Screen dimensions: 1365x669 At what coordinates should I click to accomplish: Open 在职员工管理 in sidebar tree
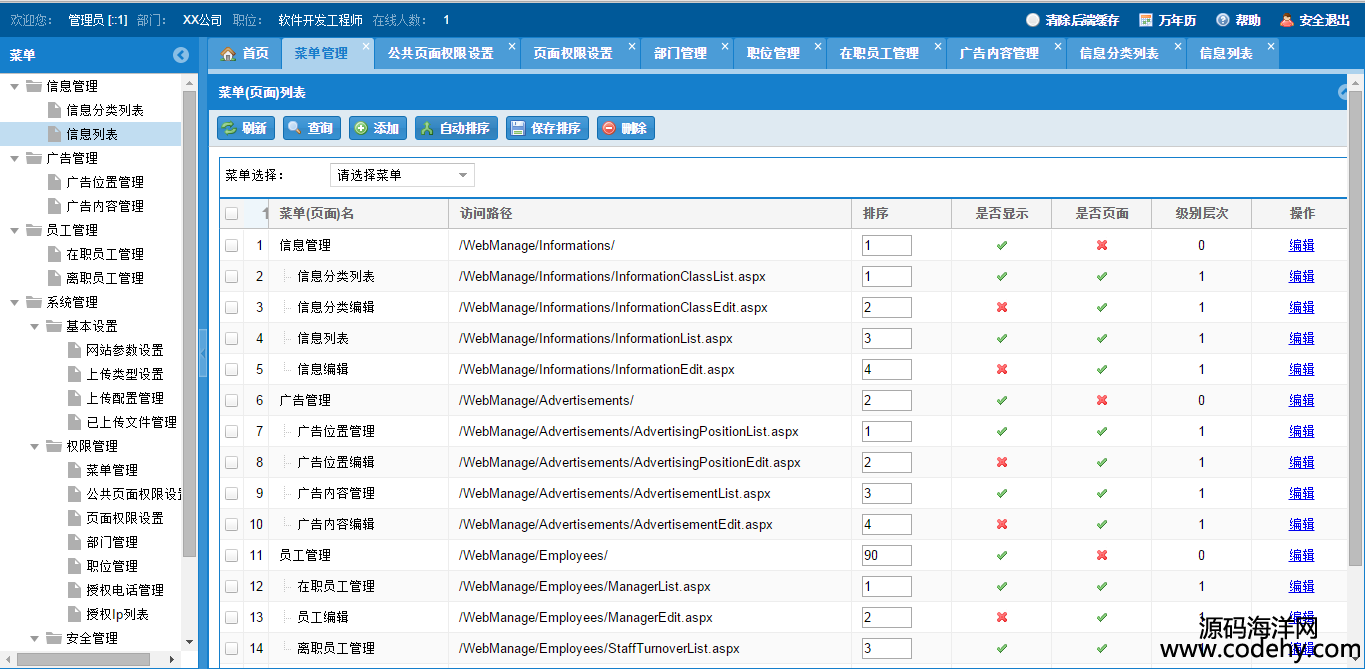click(x=105, y=254)
